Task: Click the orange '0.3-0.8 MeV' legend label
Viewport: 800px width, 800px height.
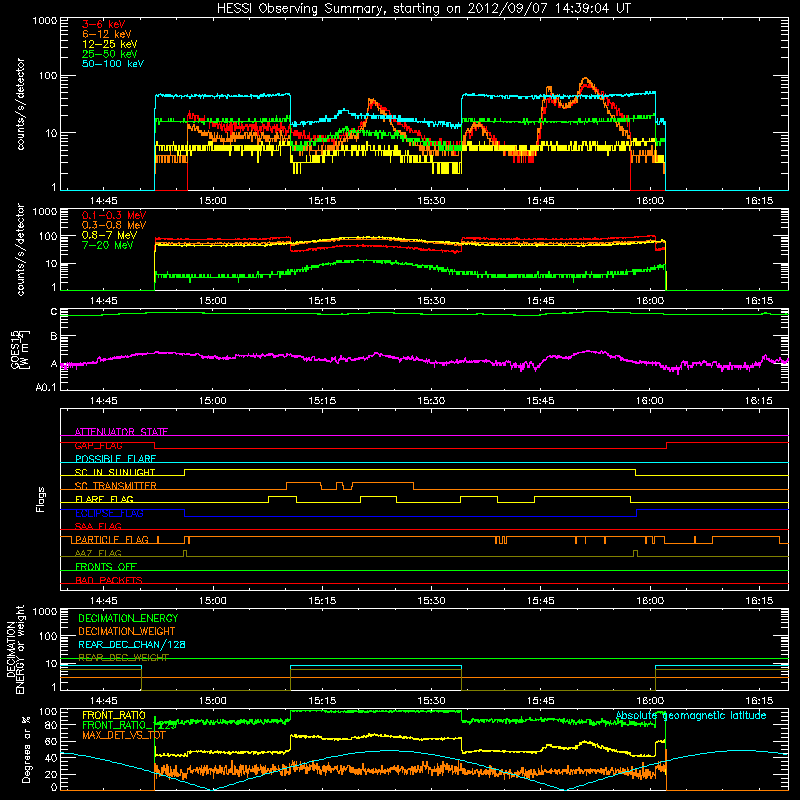Action: 114,225
